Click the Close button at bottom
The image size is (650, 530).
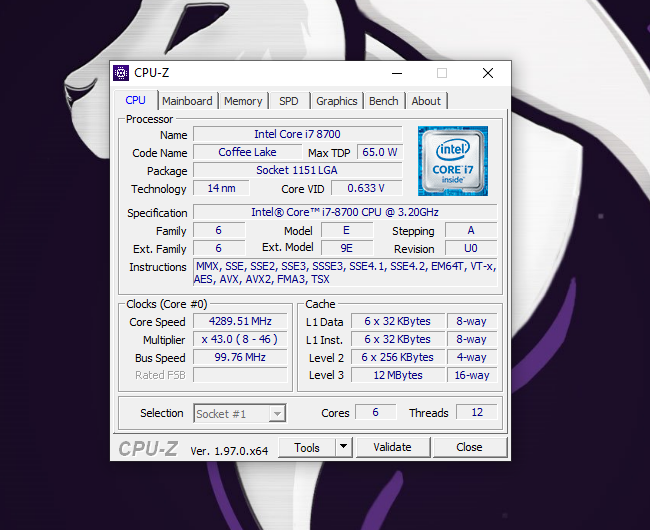[x=469, y=447]
